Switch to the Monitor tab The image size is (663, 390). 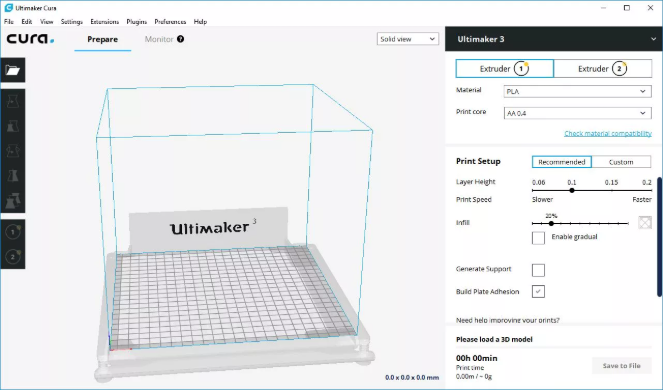pos(159,39)
